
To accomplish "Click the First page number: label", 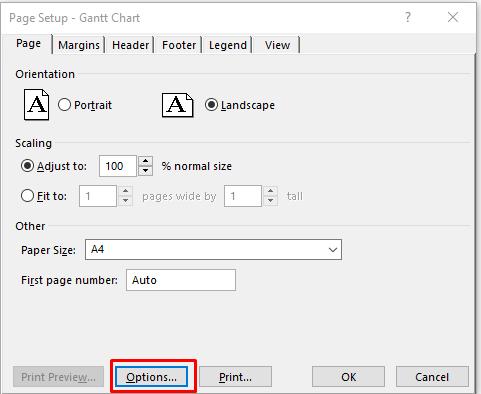I will 69,280.
